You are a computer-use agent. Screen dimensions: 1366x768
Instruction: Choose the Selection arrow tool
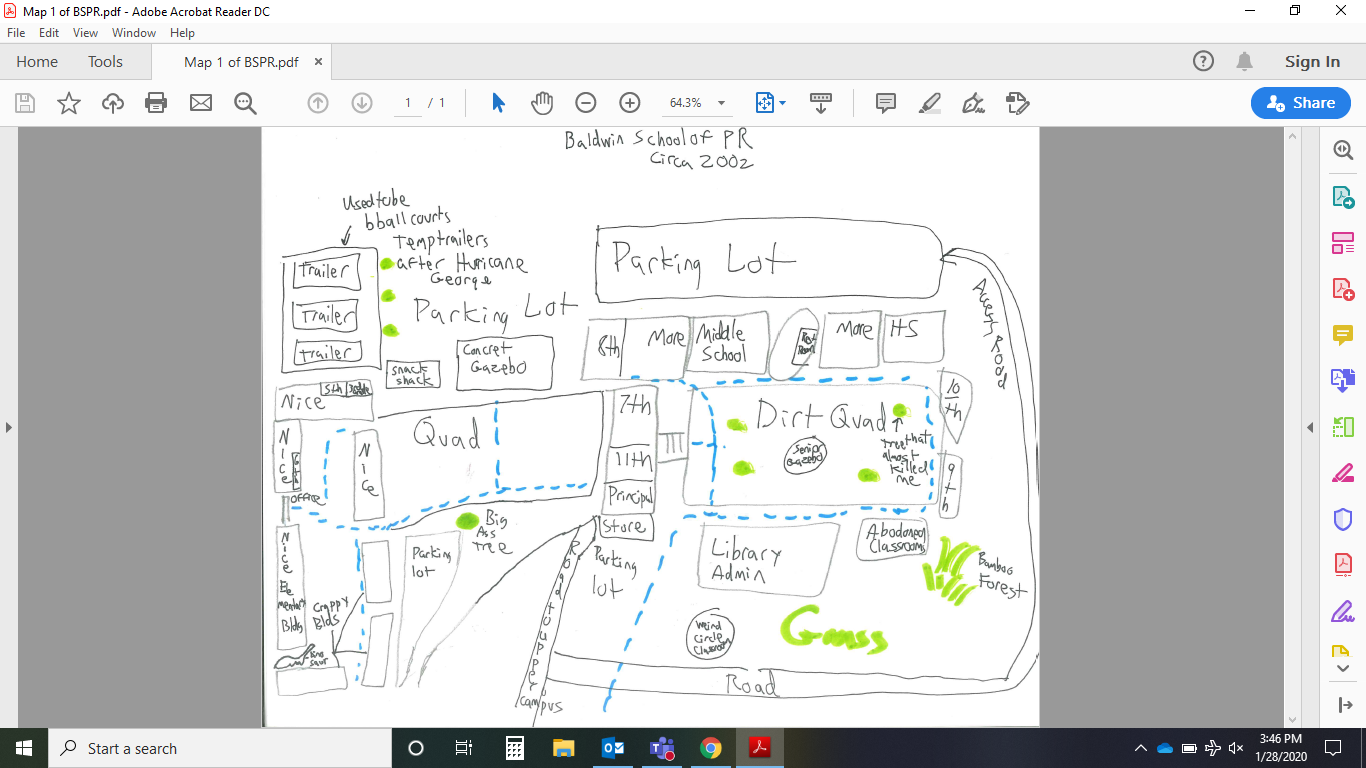498,103
